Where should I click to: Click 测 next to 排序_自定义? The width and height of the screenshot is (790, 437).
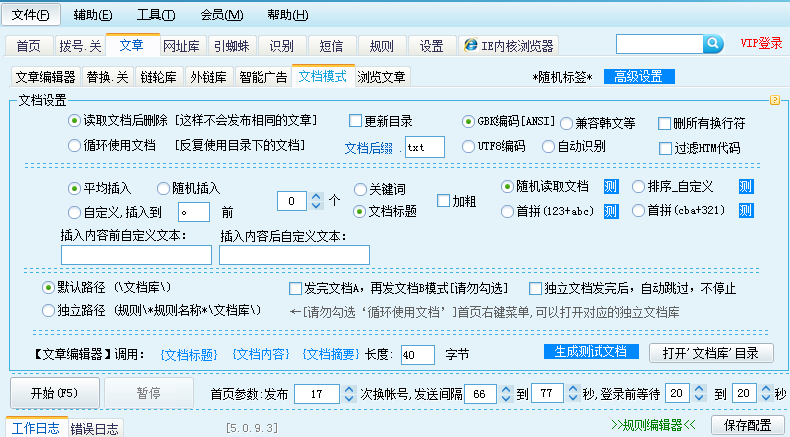click(746, 187)
